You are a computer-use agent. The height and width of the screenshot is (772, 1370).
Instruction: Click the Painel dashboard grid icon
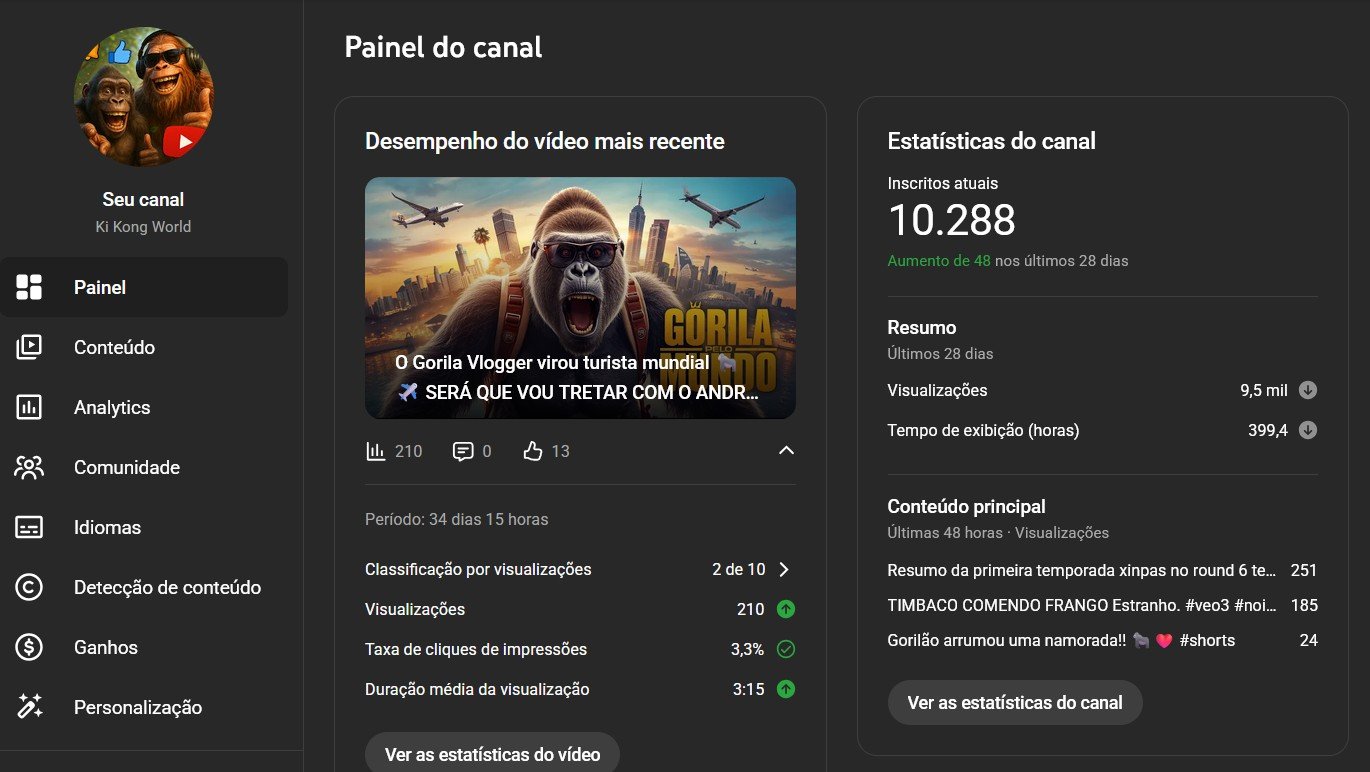tap(29, 287)
